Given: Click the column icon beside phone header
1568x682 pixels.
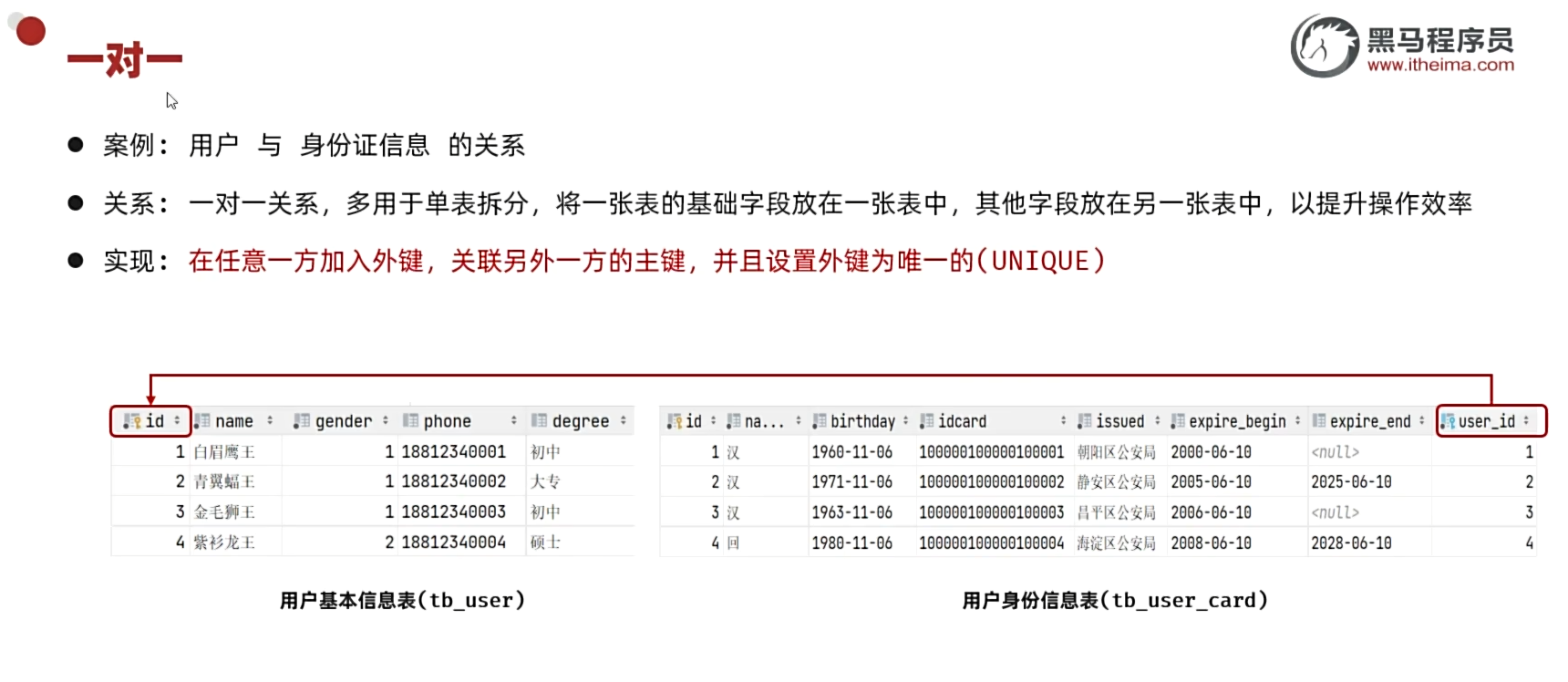Looking at the screenshot, I should 411,421.
